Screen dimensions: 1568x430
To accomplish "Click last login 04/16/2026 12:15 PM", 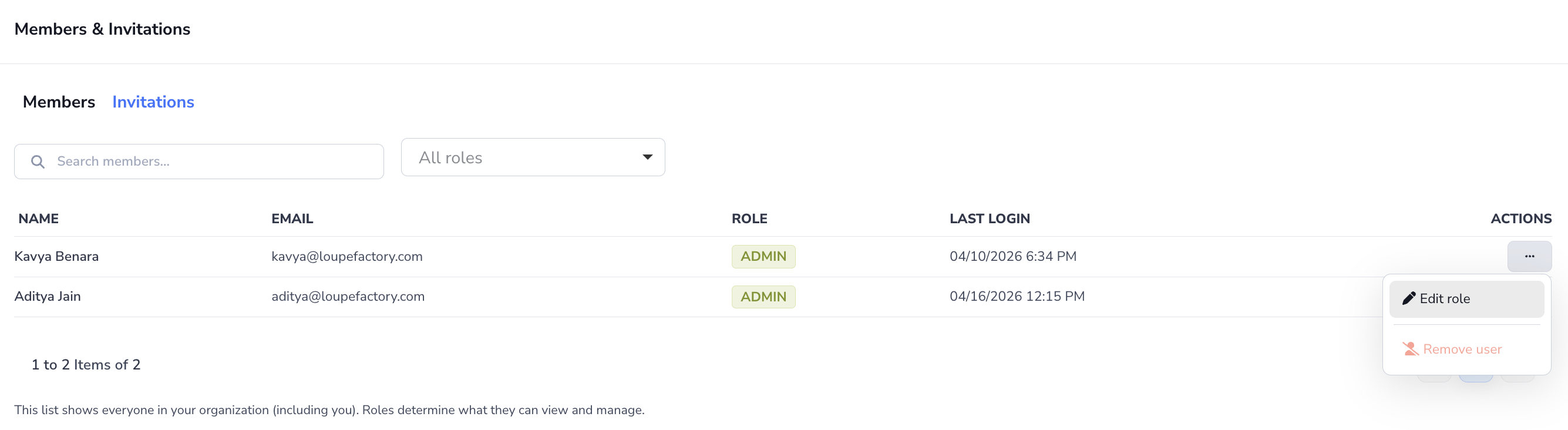I will tap(1017, 297).
